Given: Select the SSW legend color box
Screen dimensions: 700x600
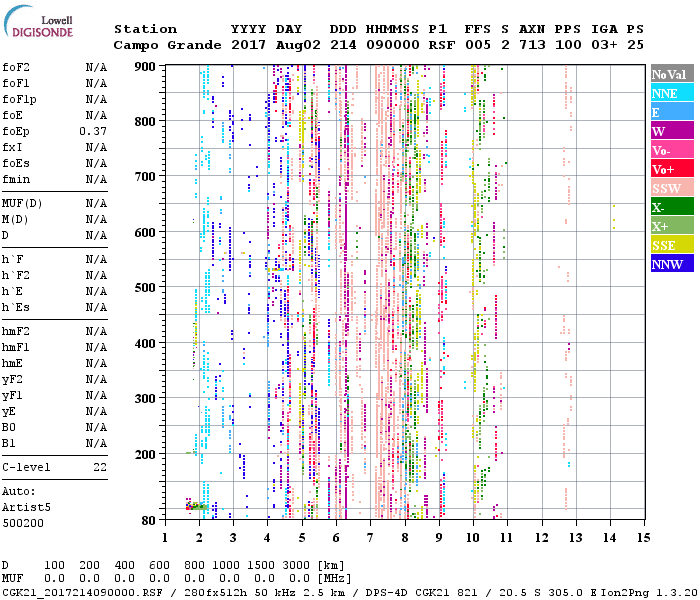Looking at the screenshot, I should pos(671,188).
